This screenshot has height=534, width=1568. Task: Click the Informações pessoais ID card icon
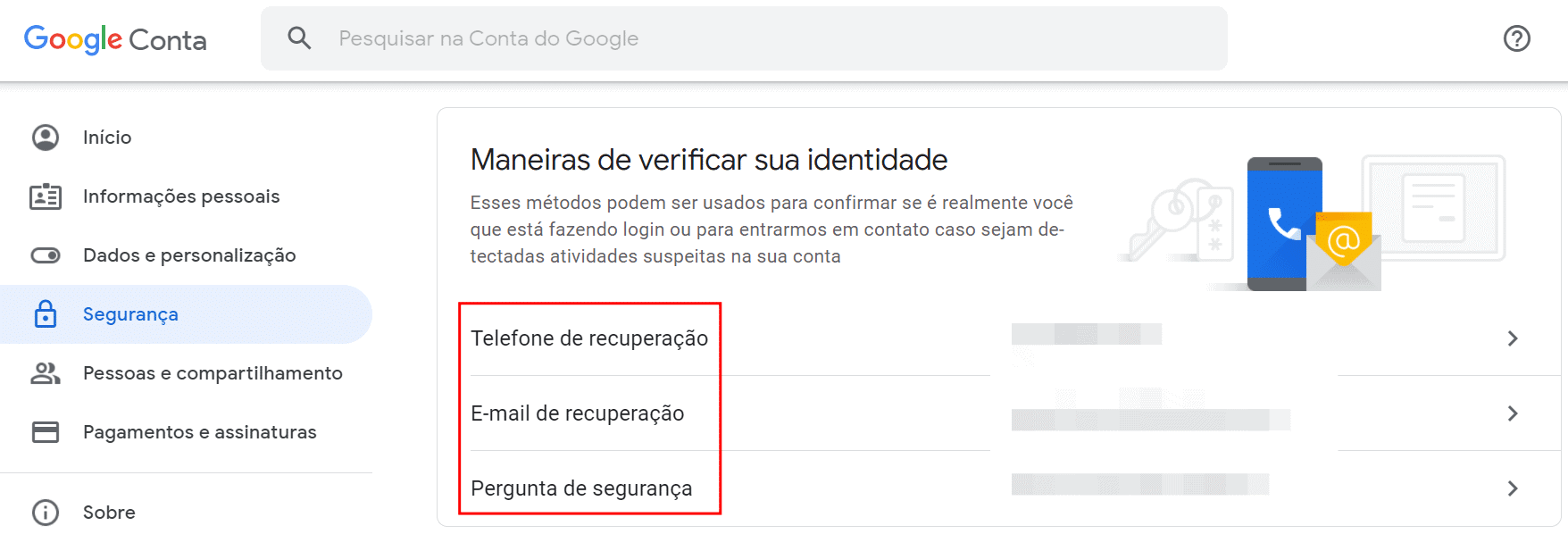pos(46,196)
